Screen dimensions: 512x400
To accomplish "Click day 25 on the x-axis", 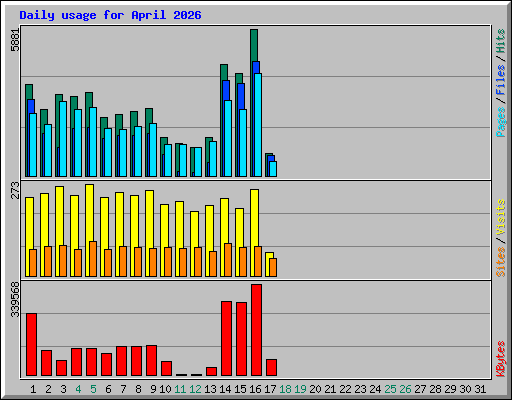I will [390, 389].
